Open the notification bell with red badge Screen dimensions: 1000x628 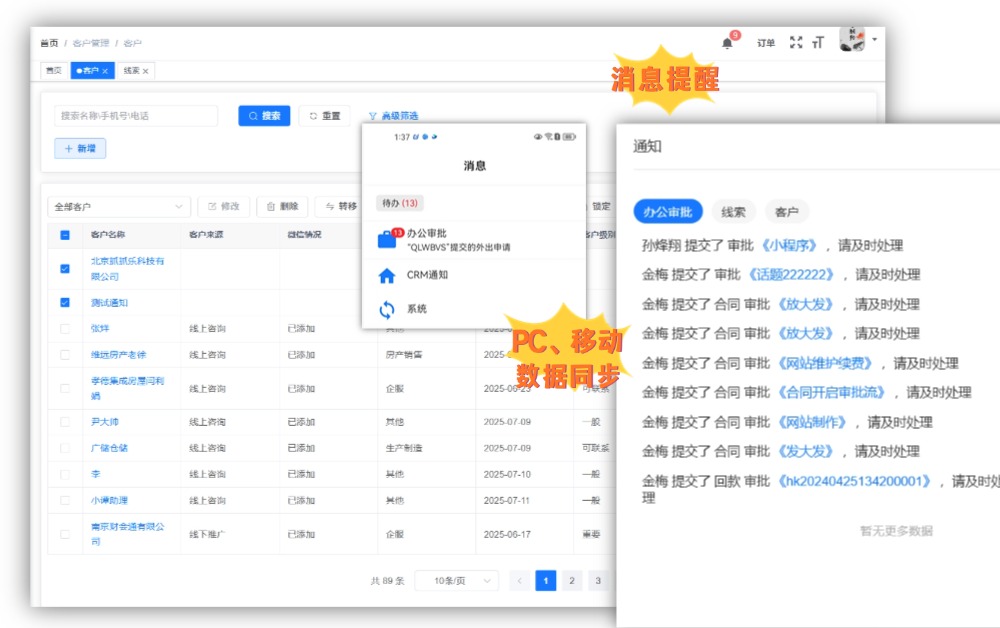pyautogui.click(x=727, y=43)
